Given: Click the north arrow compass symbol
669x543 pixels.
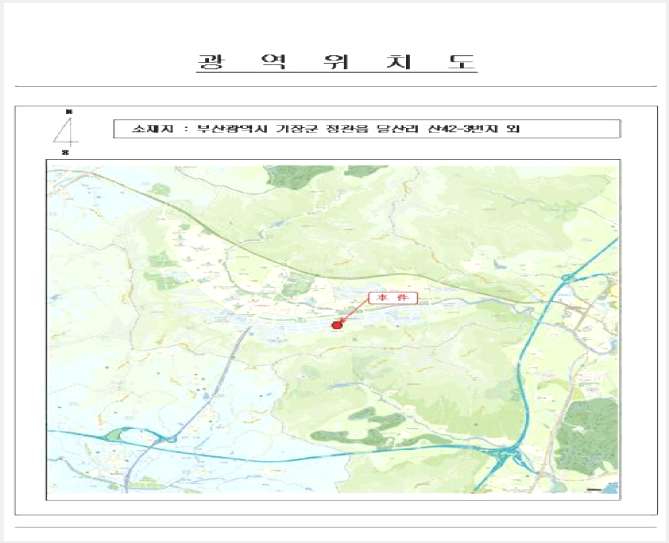Looking at the screenshot, I should point(66,132).
